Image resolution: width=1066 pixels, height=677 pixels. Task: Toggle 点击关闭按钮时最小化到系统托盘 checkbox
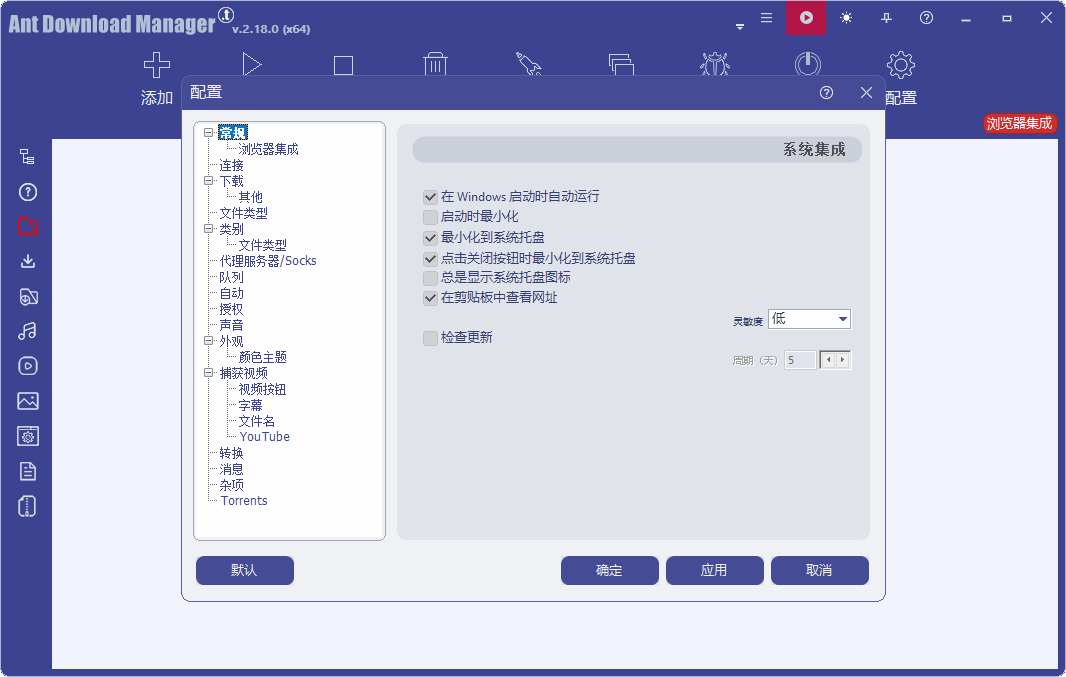430,259
